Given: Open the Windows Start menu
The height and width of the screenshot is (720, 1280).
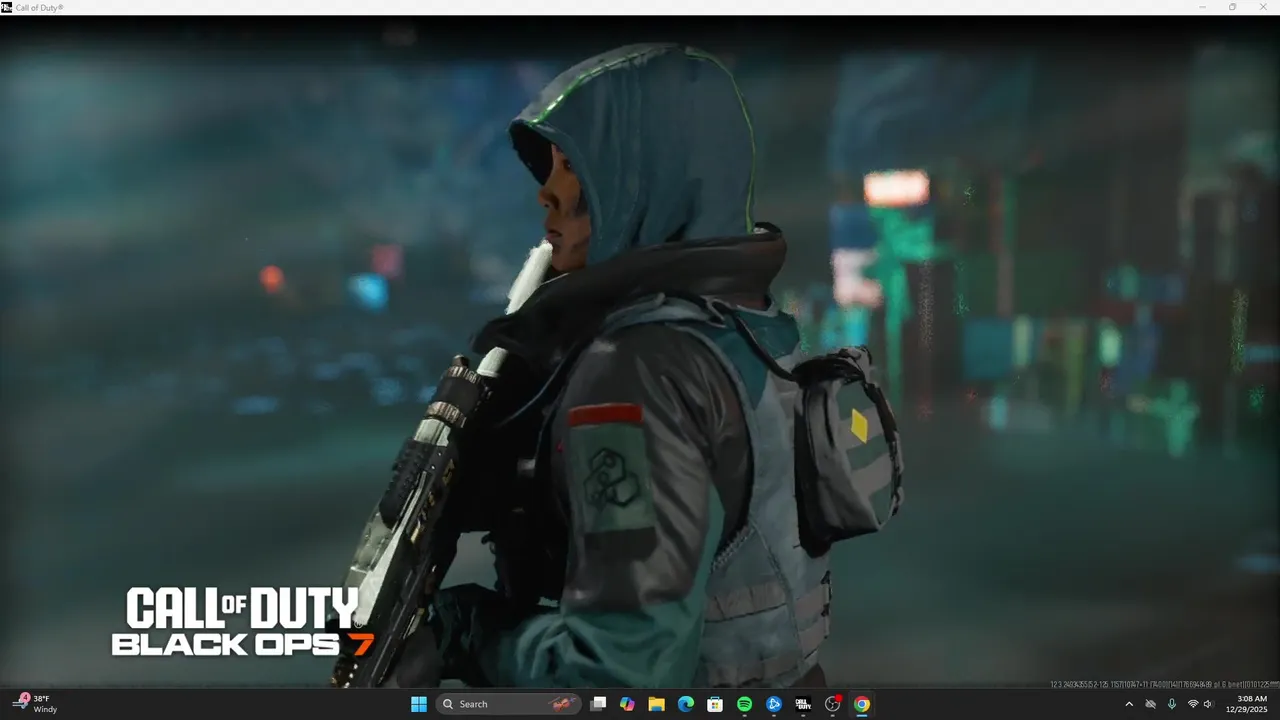Looking at the screenshot, I should point(419,704).
